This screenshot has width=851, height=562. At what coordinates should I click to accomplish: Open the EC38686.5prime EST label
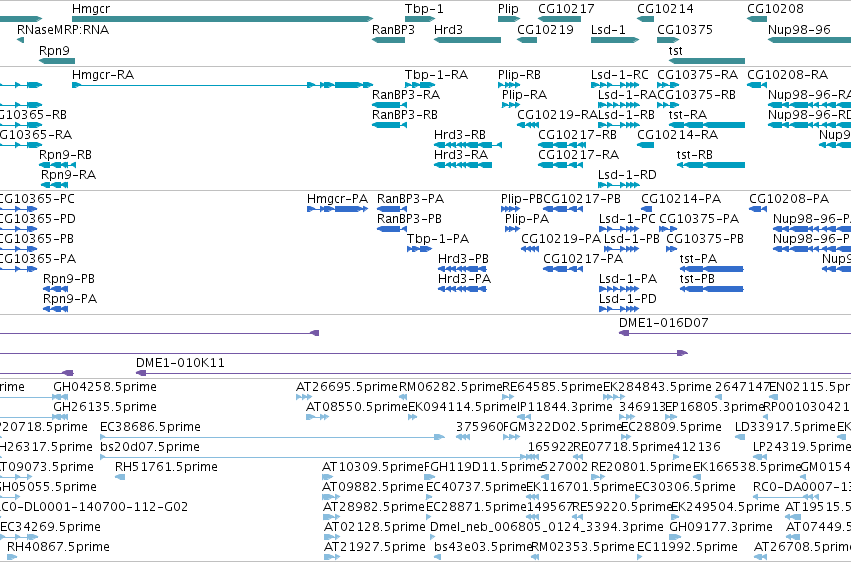coord(150,427)
